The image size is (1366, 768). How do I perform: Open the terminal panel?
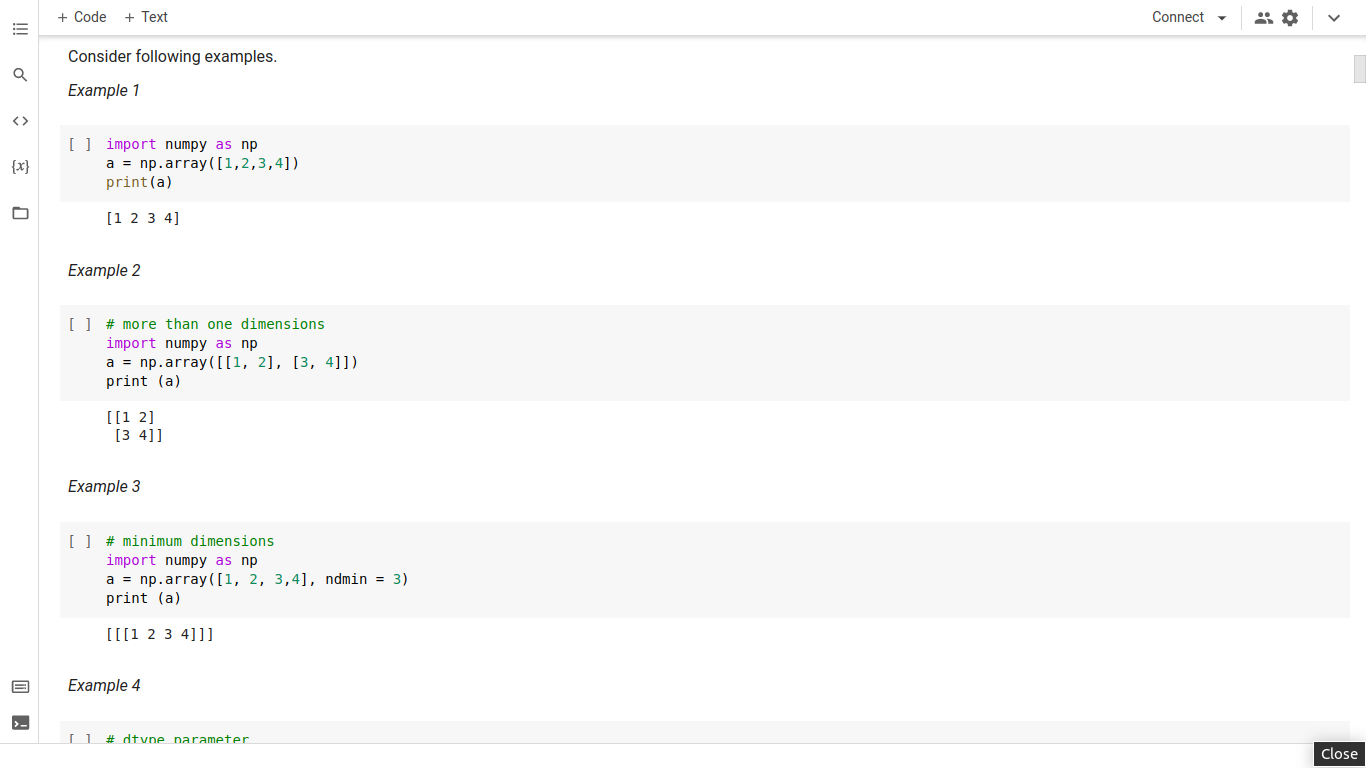click(x=20, y=722)
